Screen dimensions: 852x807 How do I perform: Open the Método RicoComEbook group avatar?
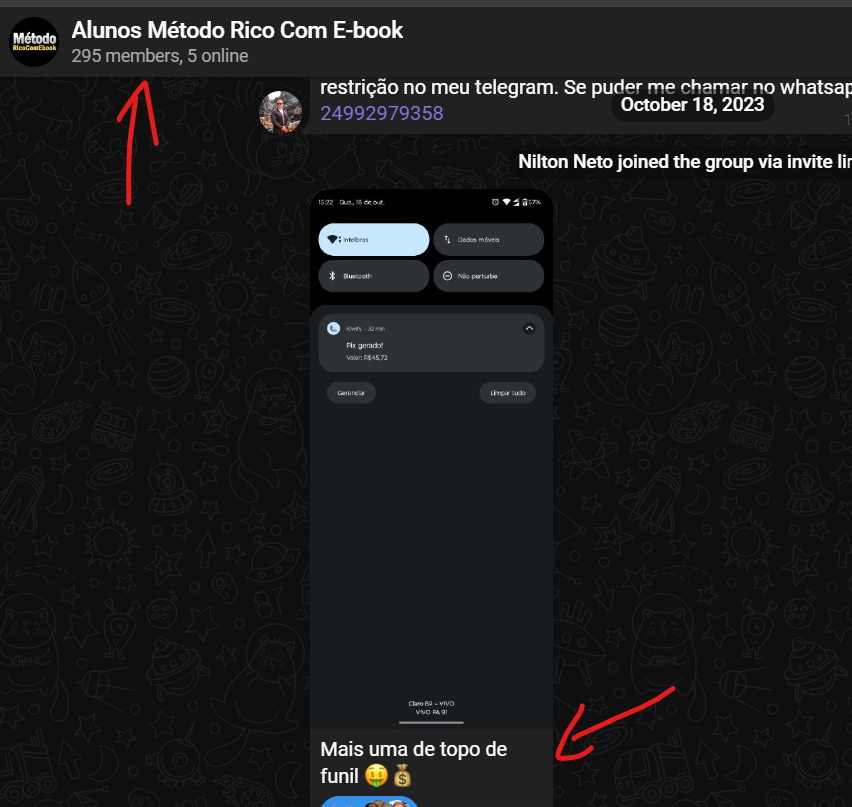(34, 42)
